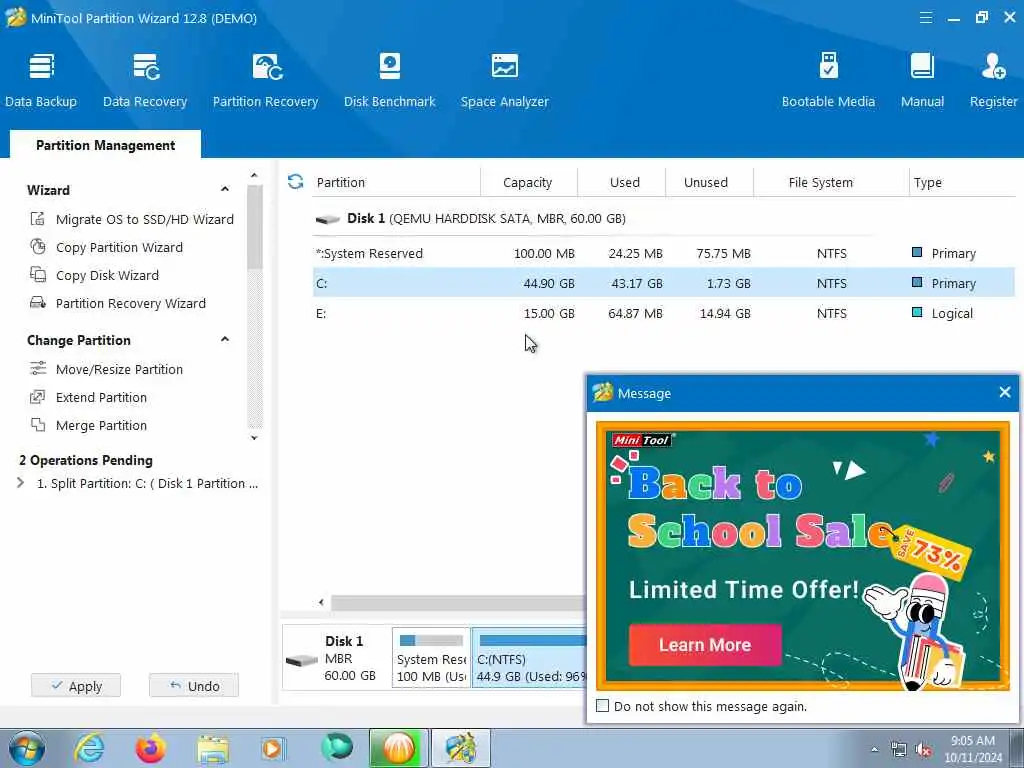This screenshot has width=1024, height=768.
Task: Select the C:(NTFS) block in disk map
Action: pyautogui.click(x=529, y=658)
